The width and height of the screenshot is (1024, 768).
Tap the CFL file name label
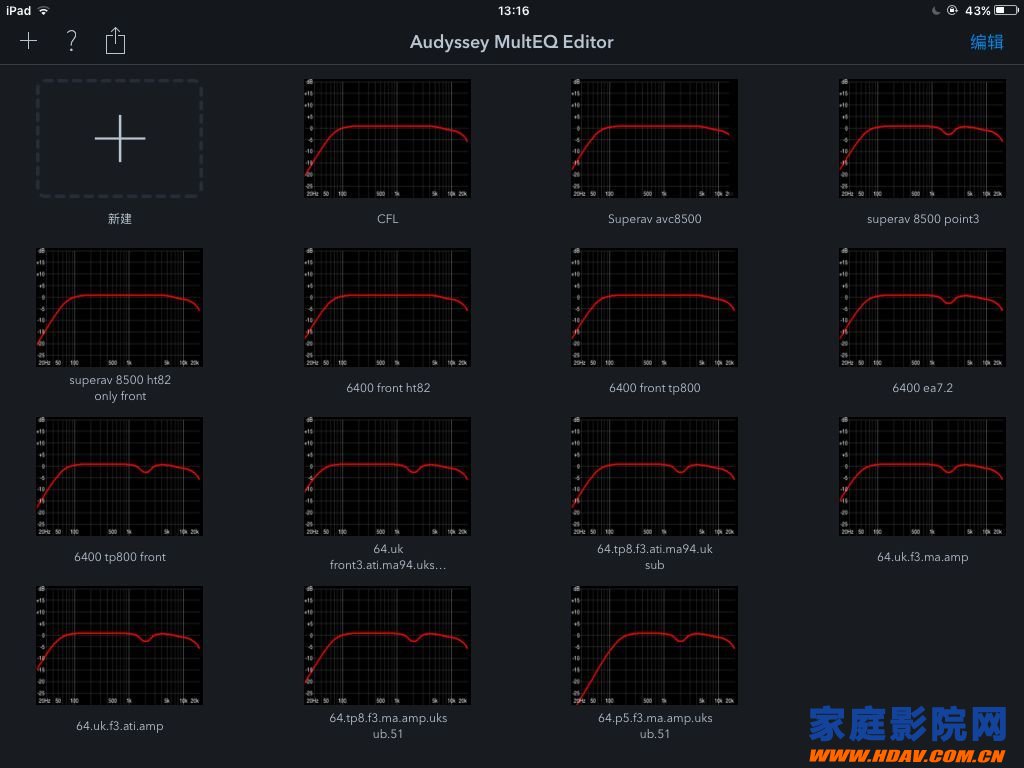pos(387,219)
